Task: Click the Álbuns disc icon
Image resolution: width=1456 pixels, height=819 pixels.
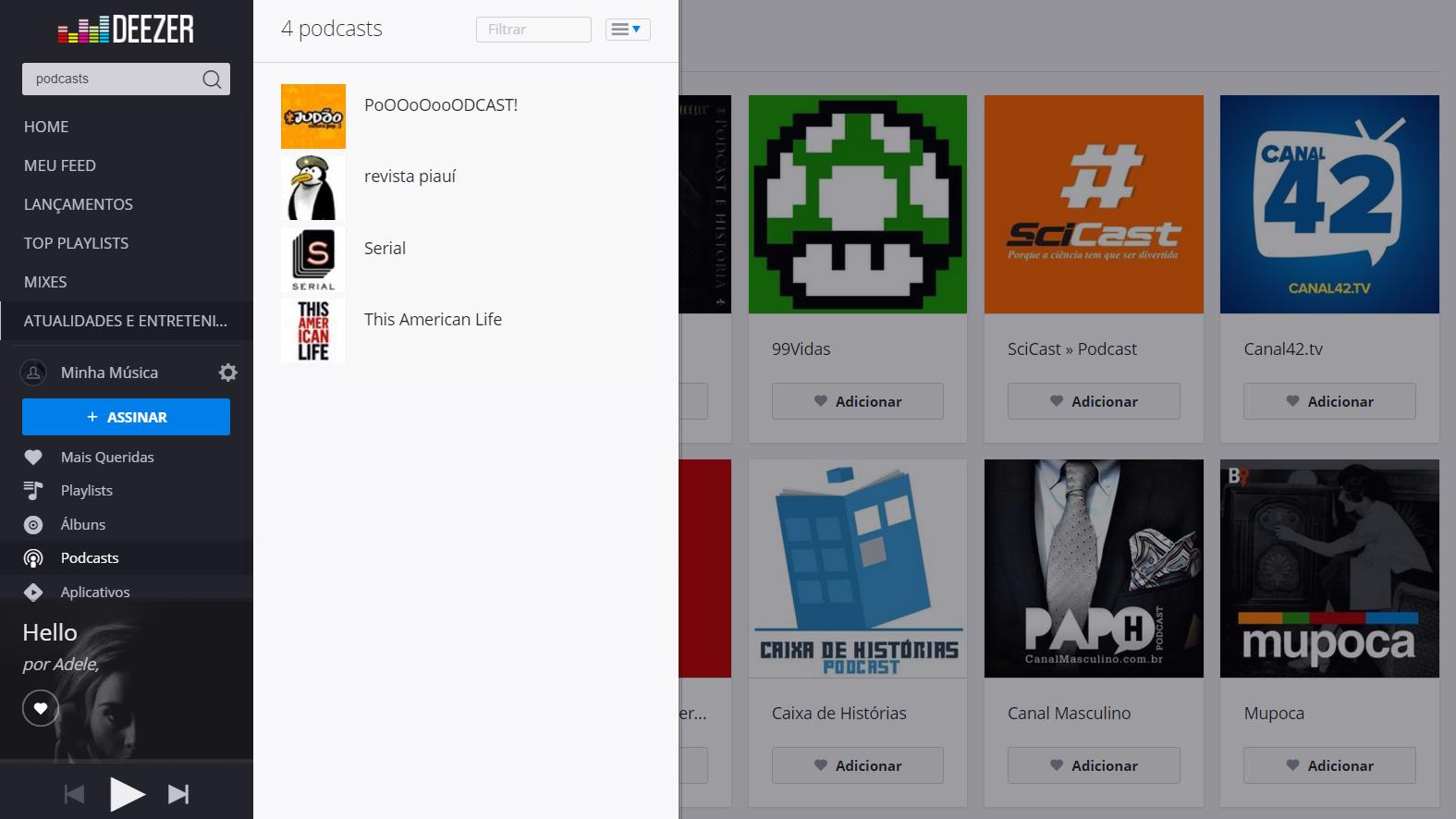Action: 33,525
